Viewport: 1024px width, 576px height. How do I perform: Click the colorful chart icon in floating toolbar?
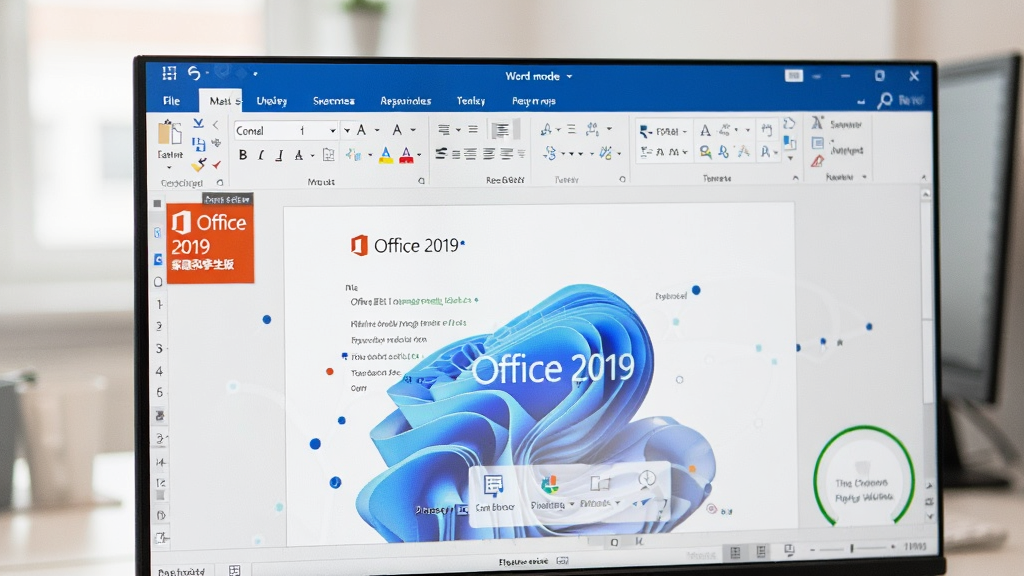pyautogui.click(x=549, y=485)
